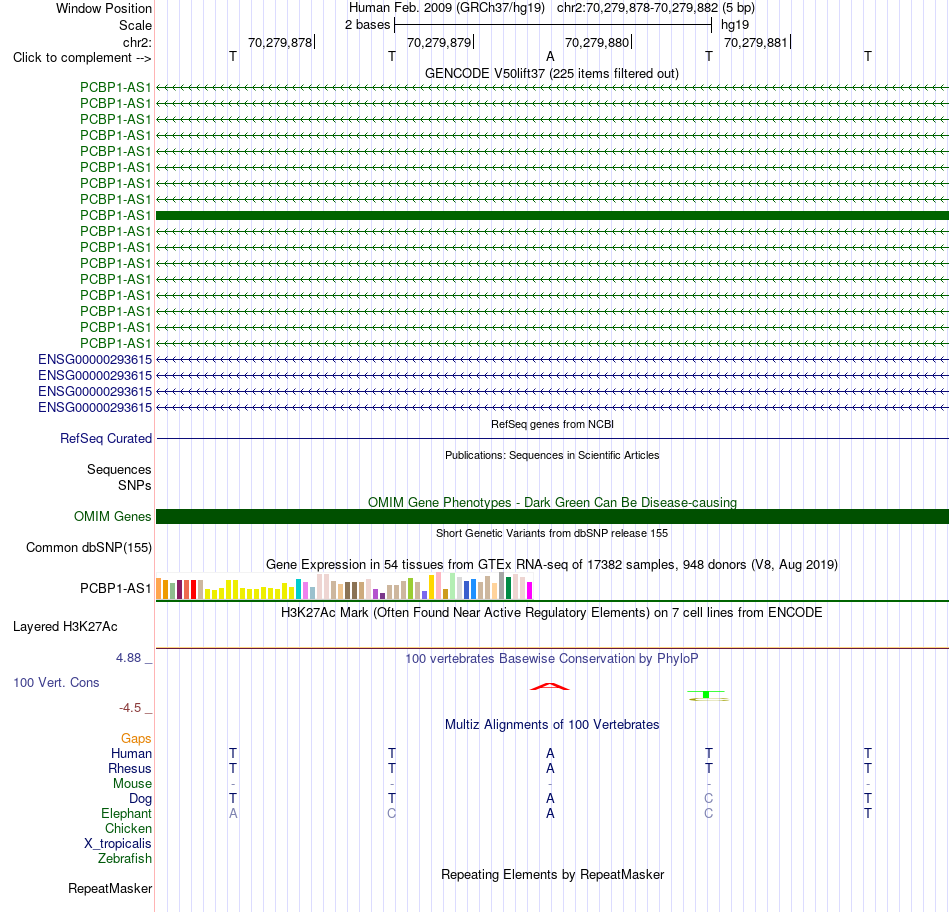
Task: Click the '100 Vert. Cons' track label
Action: pyautogui.click(x=56, y=682)
